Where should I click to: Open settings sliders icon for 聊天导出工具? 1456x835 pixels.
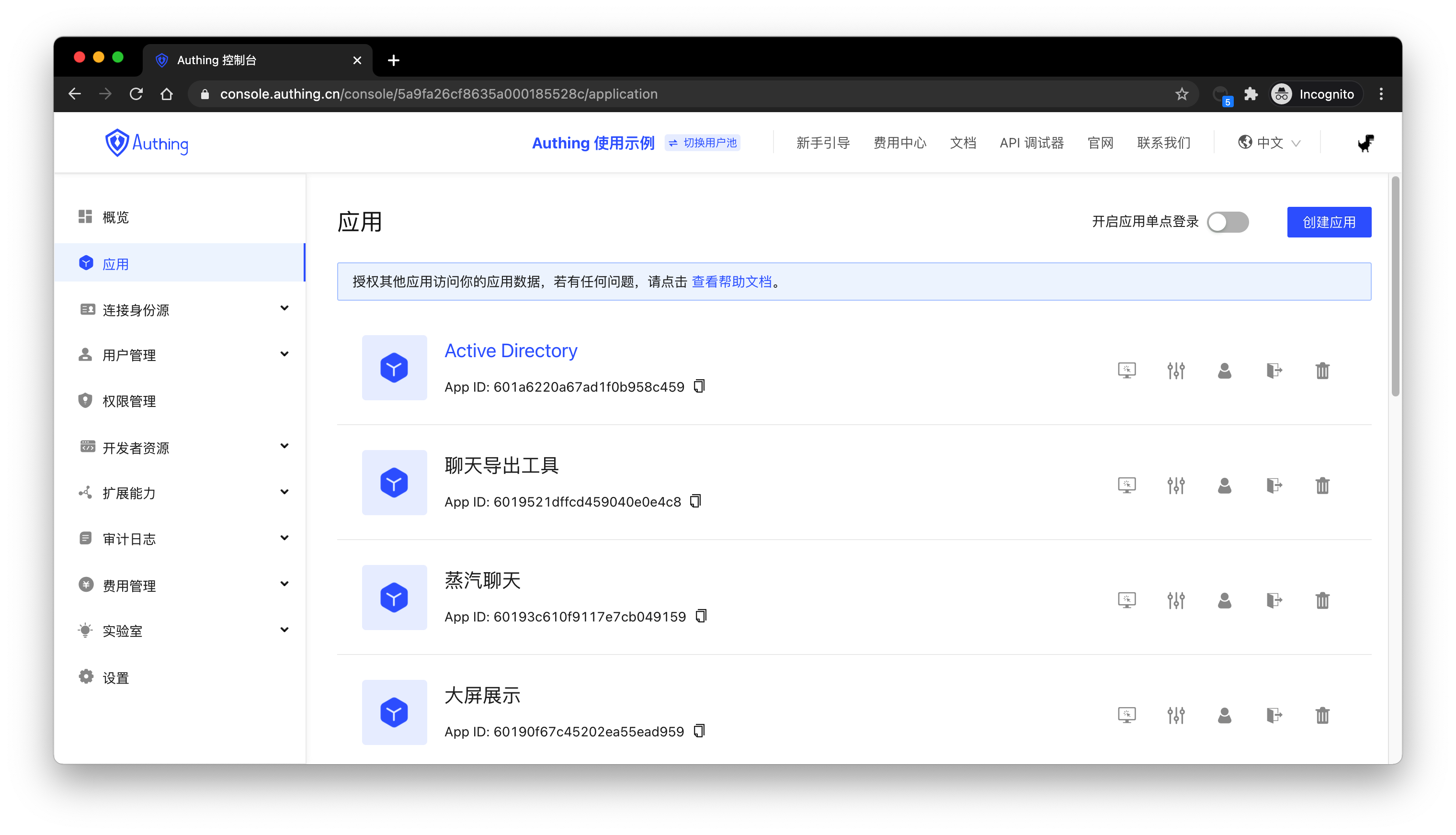[x=1175, y=485]
